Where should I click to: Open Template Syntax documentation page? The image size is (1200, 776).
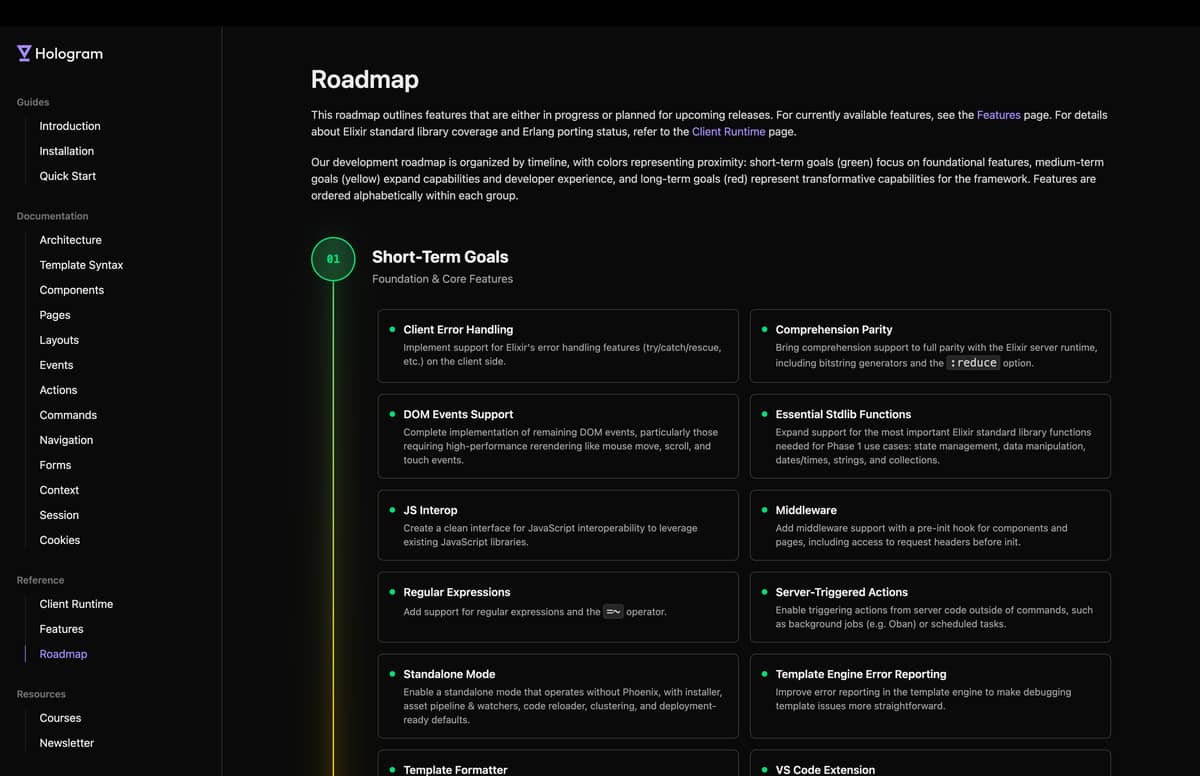coord(82,265)
